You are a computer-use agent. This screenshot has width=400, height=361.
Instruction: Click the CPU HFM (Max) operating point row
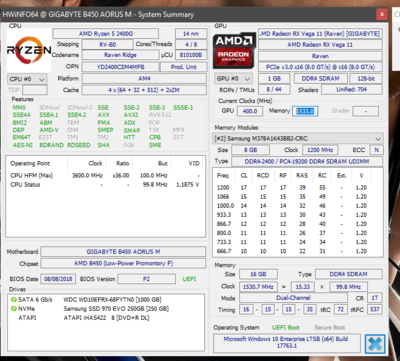pos(105,175)
